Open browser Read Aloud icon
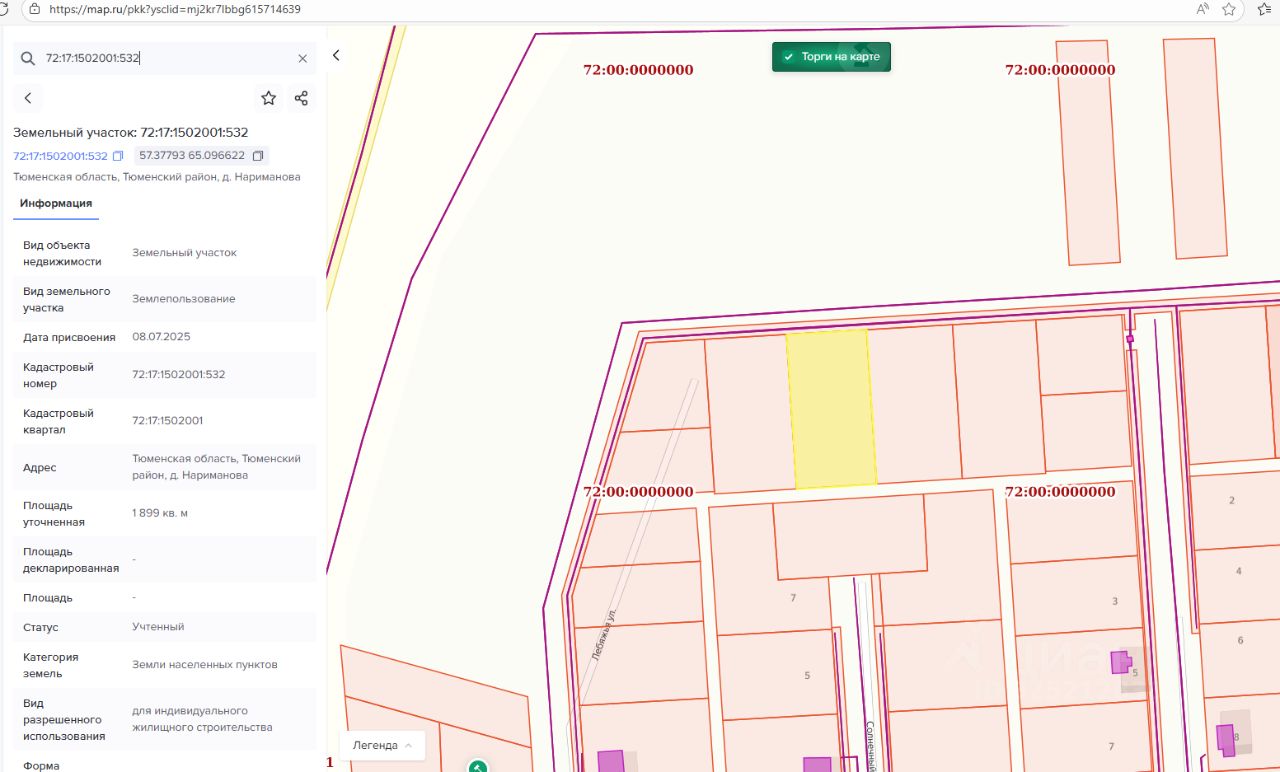The image size is (1280, 772). click(1202, 9)
